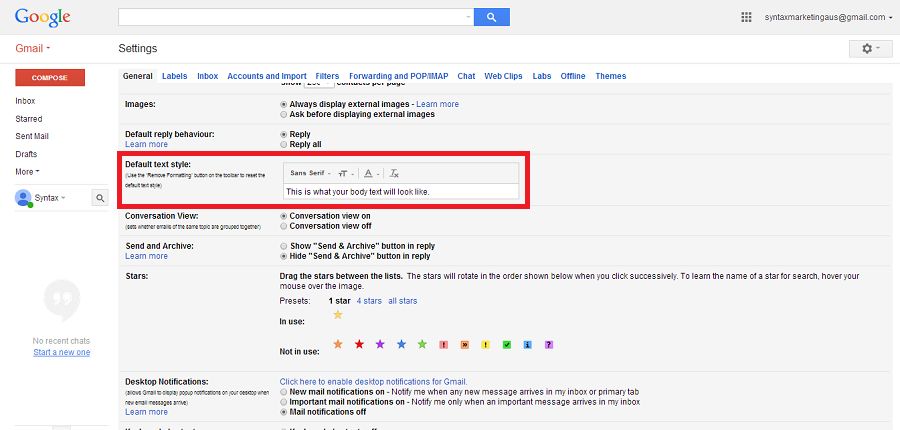Click the blue search magnifier button
The width and height of the screenshot is (900, 430).
(x=491, y=17)
